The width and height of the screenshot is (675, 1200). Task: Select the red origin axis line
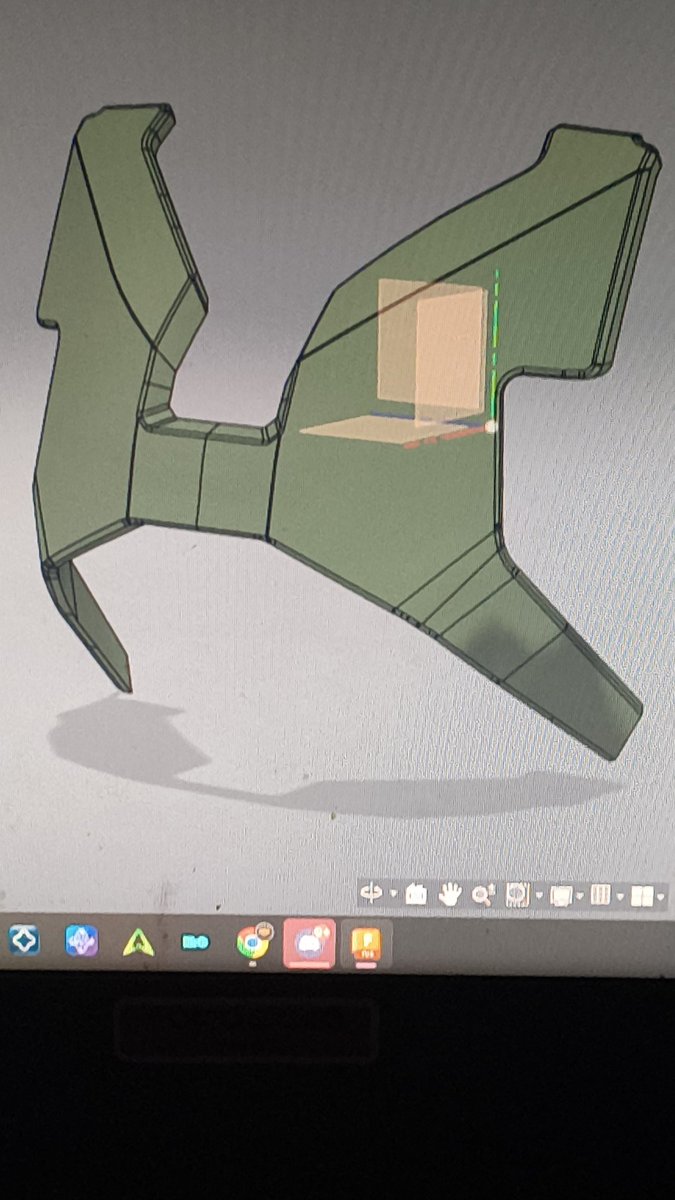point(445,437)
